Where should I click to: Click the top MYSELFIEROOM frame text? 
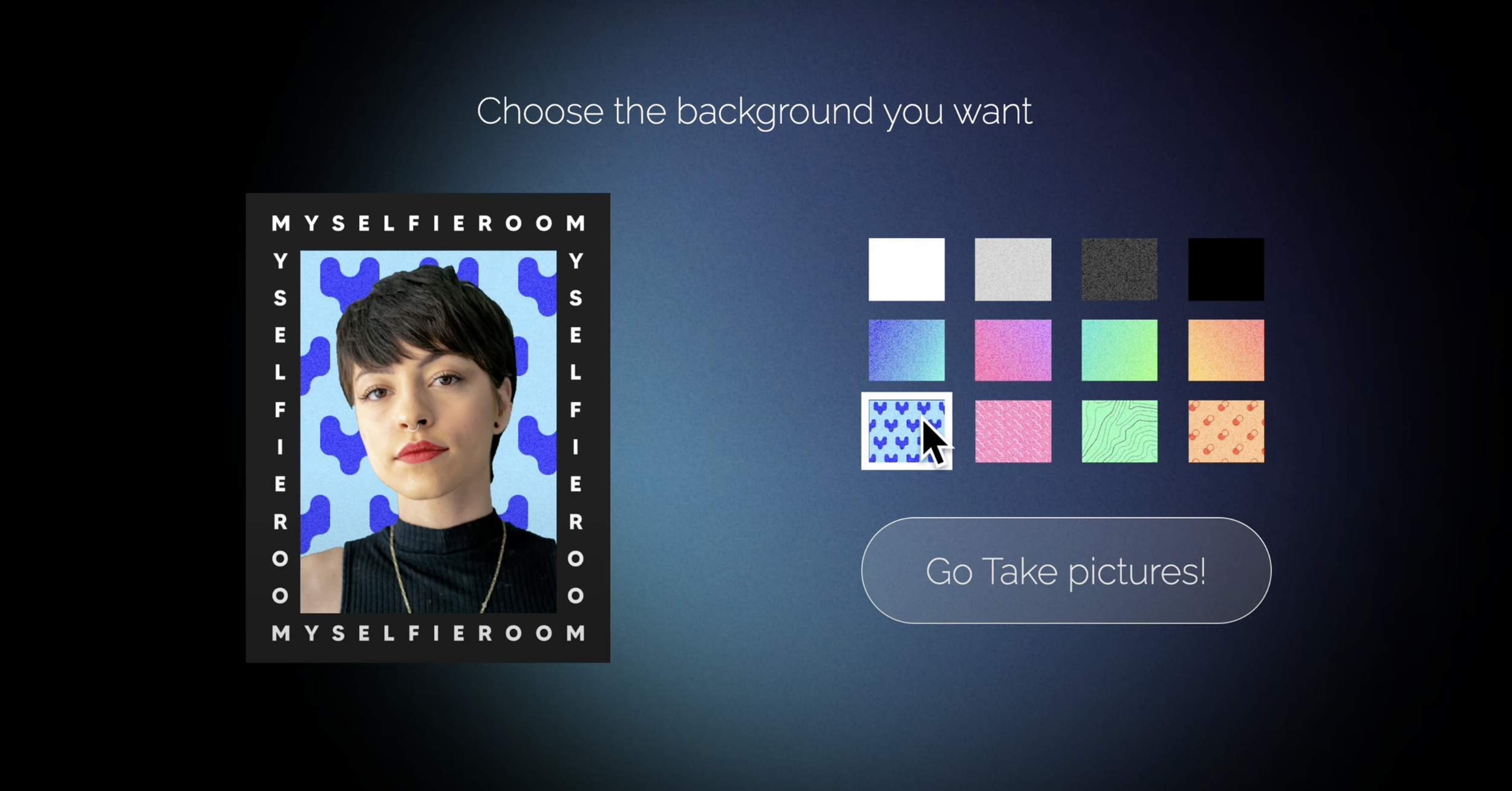428,223
